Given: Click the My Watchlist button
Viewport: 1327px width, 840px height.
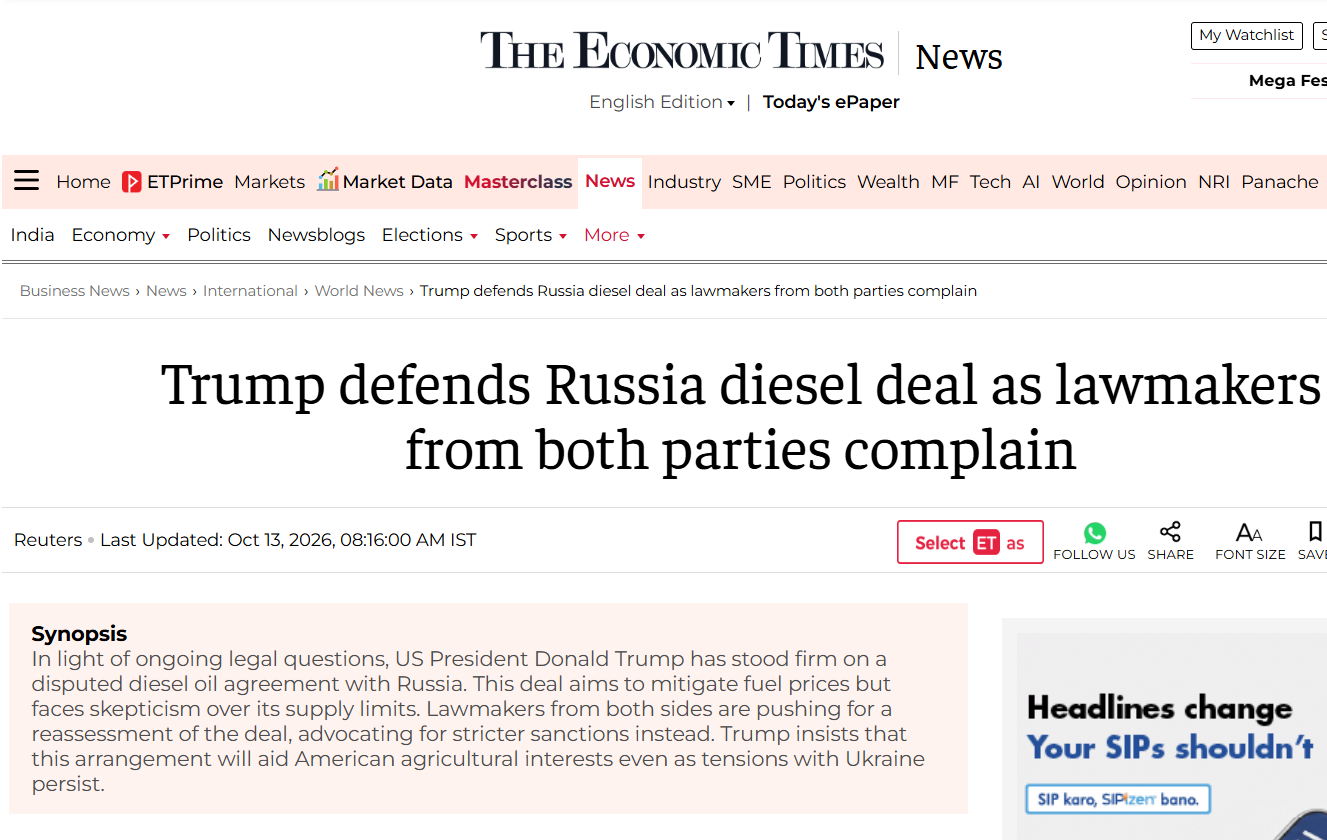Looking at the screenshot, I should tap(1246, 35).
